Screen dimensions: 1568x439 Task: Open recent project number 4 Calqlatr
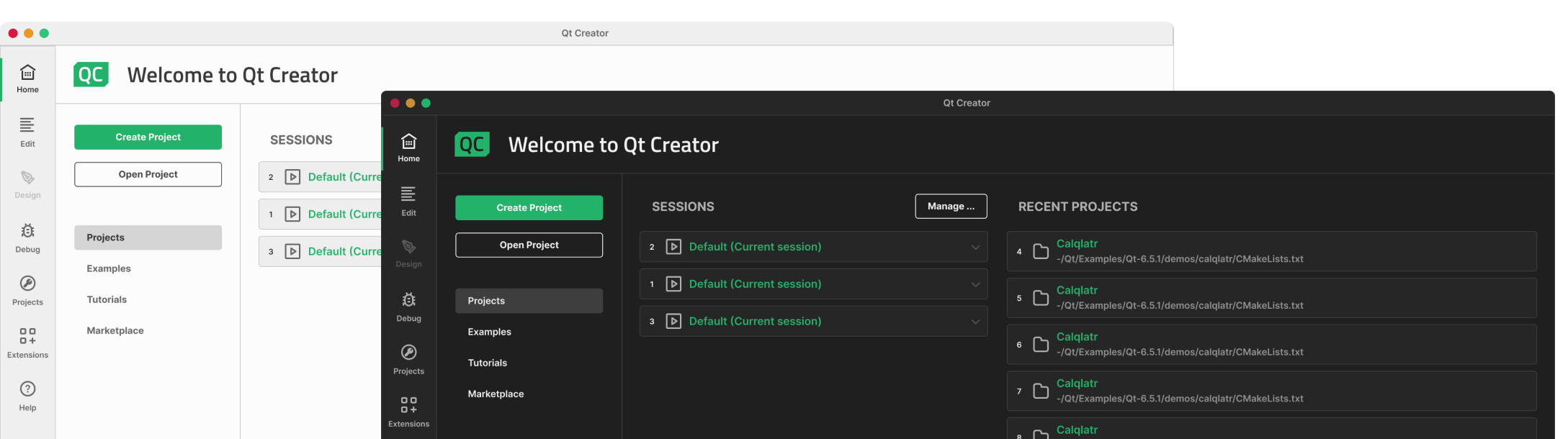pyautogui.click(x=1077, y=244)
